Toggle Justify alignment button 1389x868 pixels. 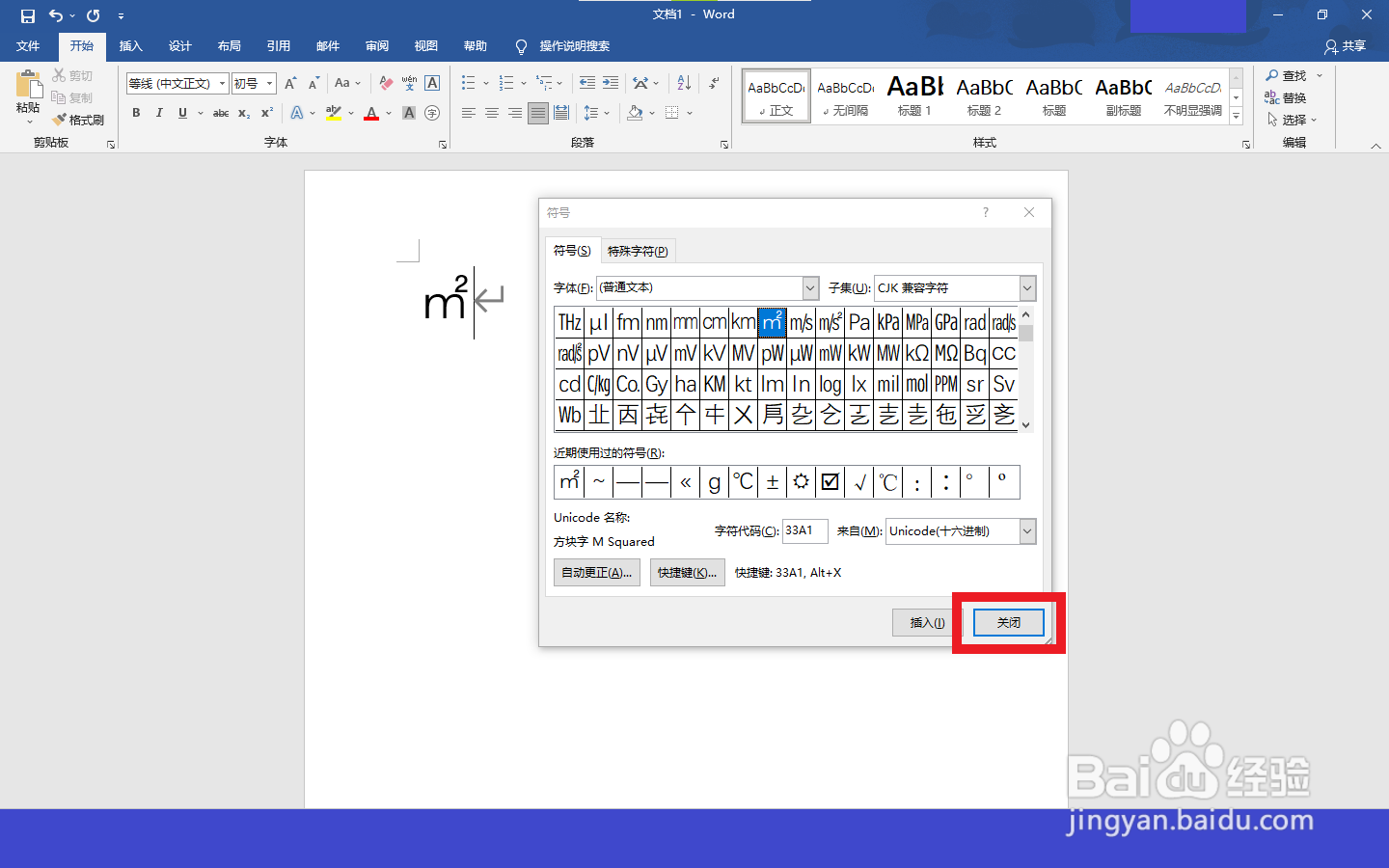click(x=538, y=113)
